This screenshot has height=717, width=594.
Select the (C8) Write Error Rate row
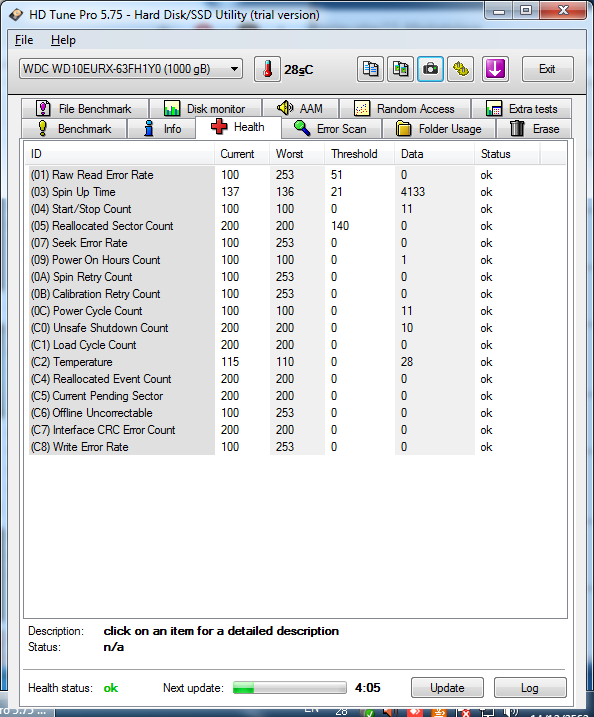[297, 447]
